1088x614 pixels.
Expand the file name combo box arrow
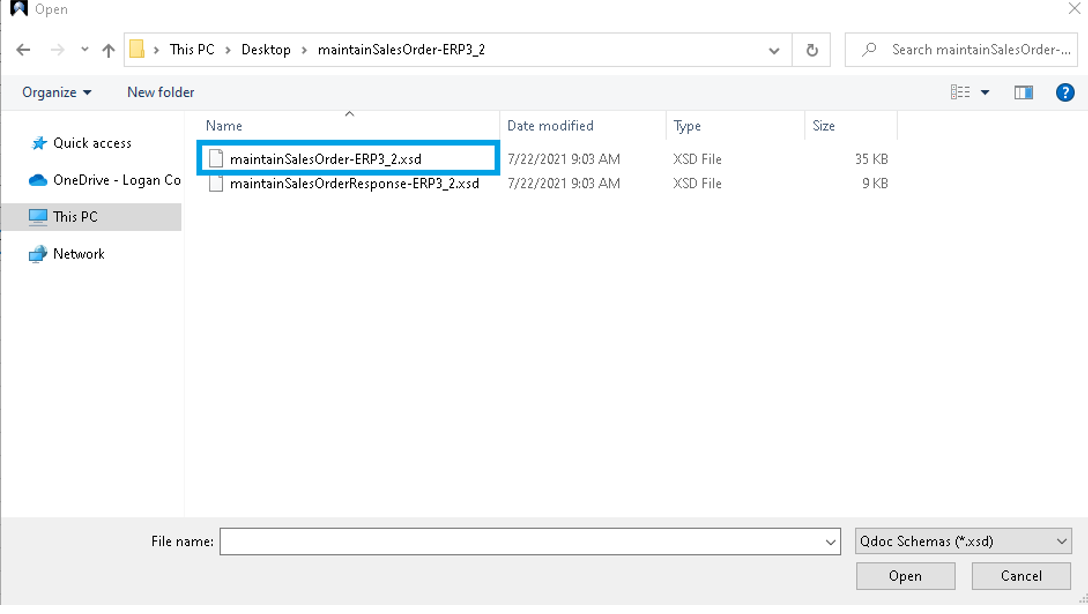coord(830,541)
